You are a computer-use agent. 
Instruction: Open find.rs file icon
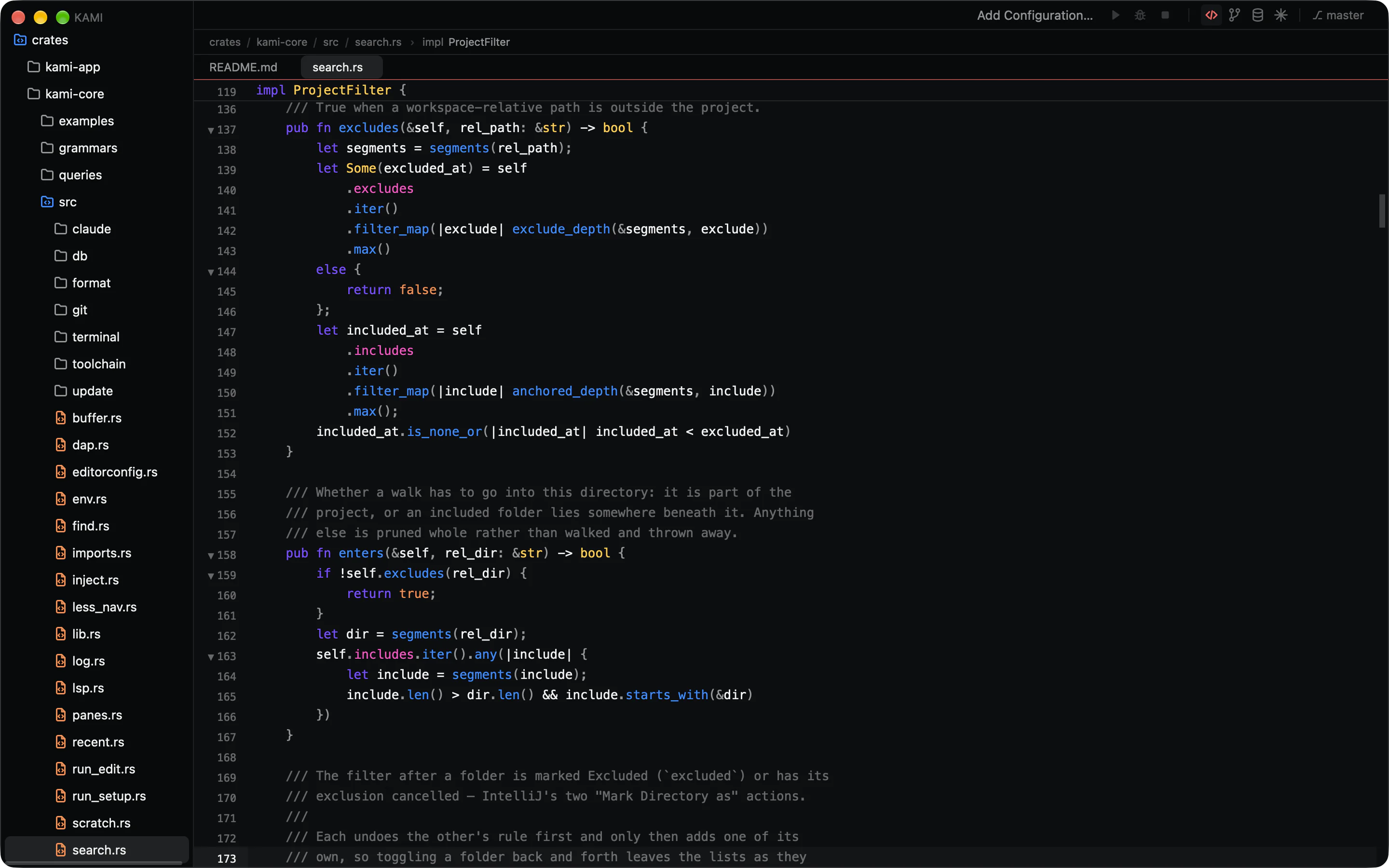60,526
